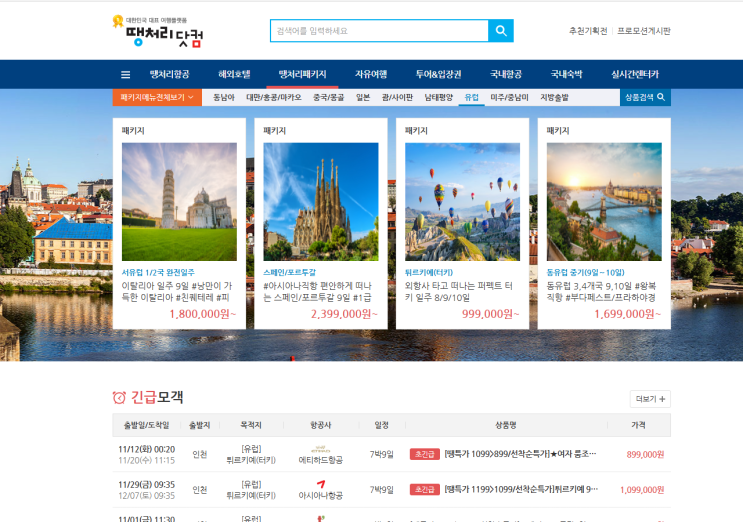Image resolution: width=743 pixels, height=522 pixels.
Task: Open the 추천기획전 link
Action: tap(588, 31)
